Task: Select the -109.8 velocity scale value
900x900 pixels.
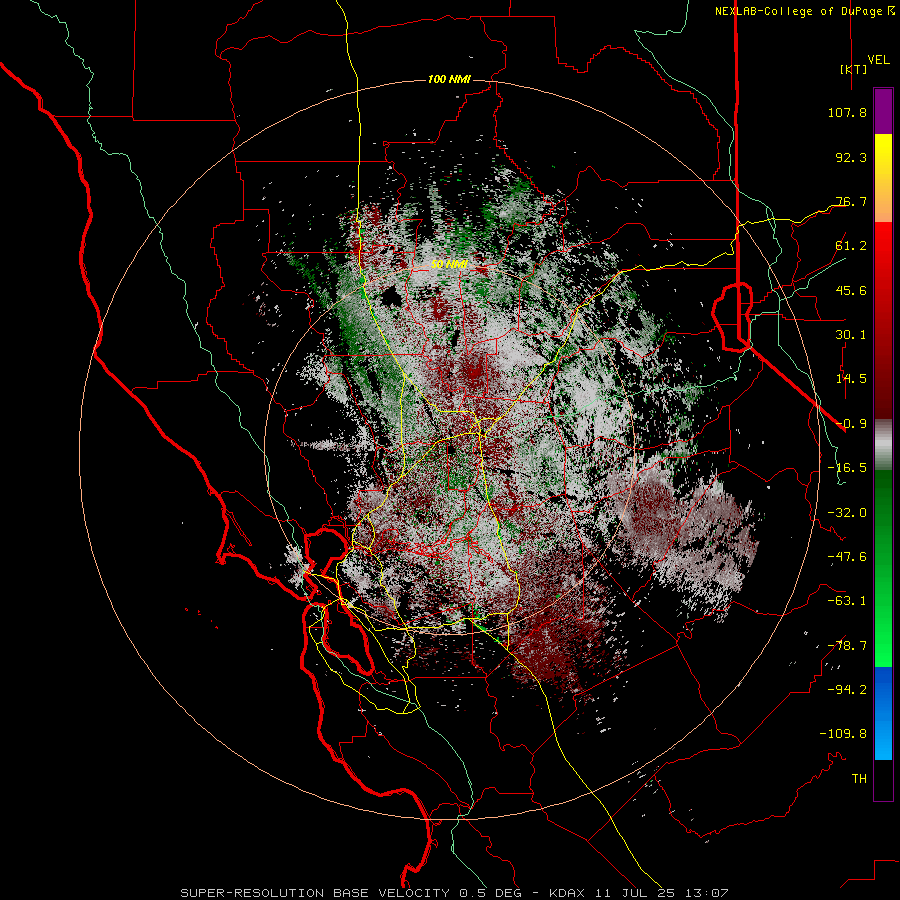Action: pos(843,734)
